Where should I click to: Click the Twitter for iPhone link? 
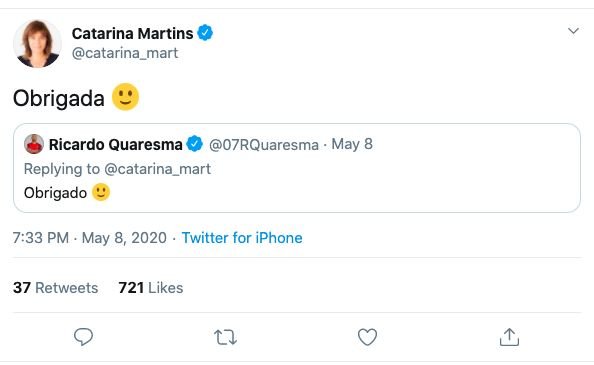pyautogui.click(x=242, y=238)
